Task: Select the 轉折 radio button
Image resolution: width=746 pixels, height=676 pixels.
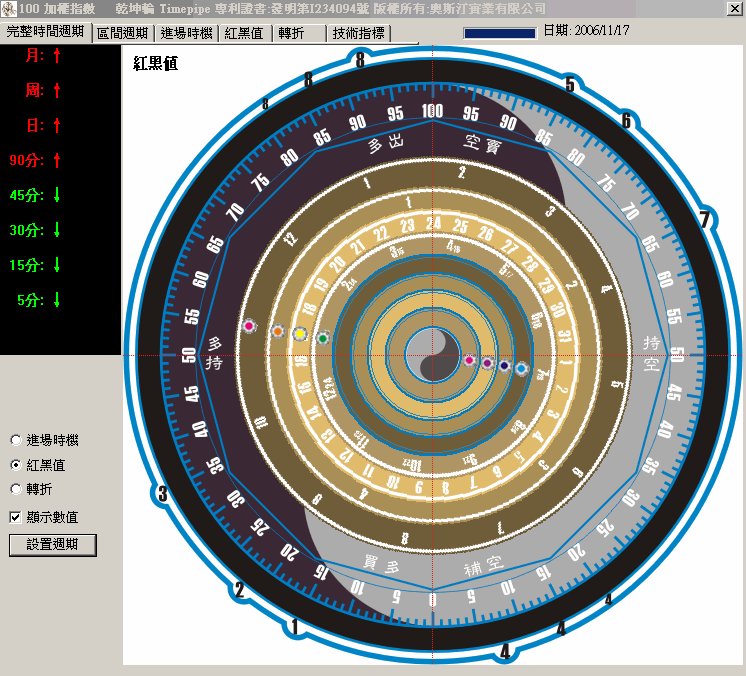Action: (x=15, y=489)
